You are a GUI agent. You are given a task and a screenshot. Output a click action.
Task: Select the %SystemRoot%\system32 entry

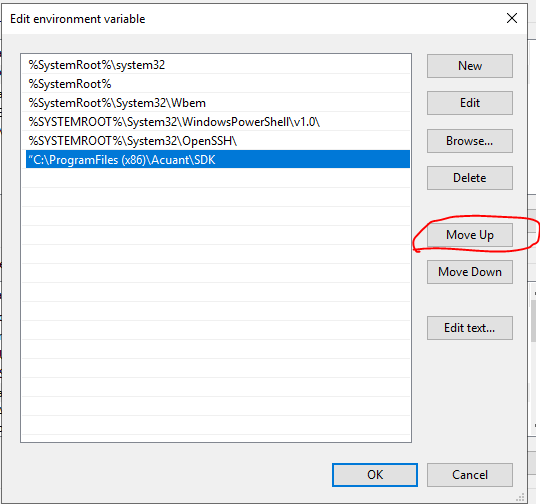coord(218,65)
